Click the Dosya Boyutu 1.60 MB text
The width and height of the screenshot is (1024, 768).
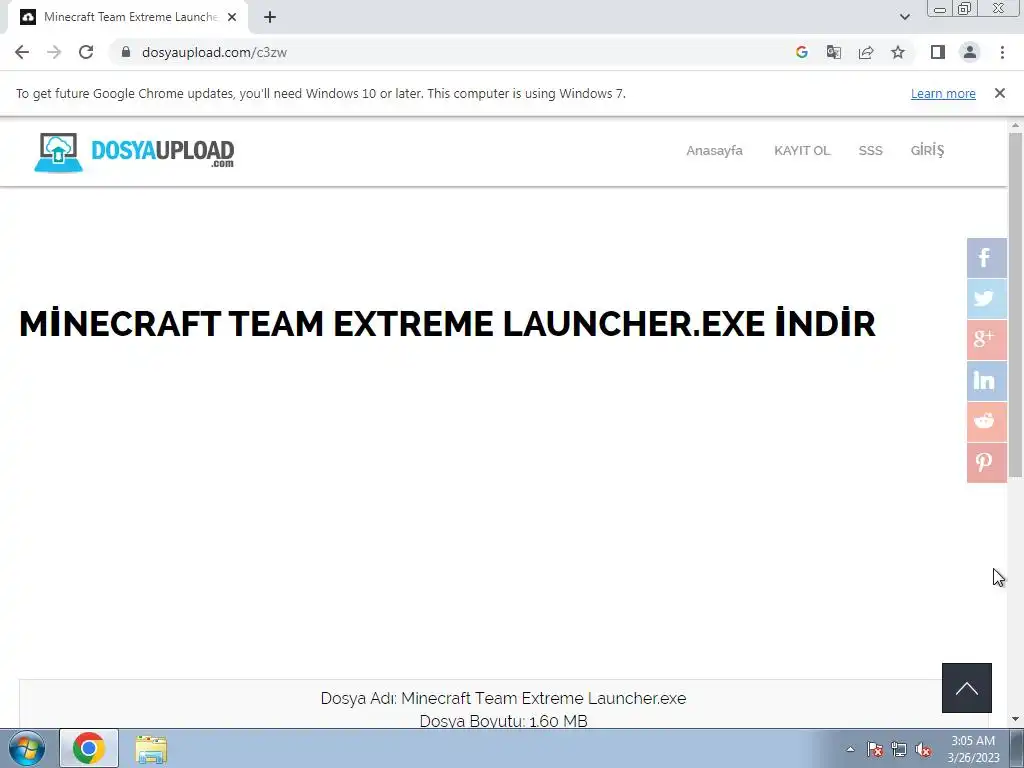click(x=503, y=721)
